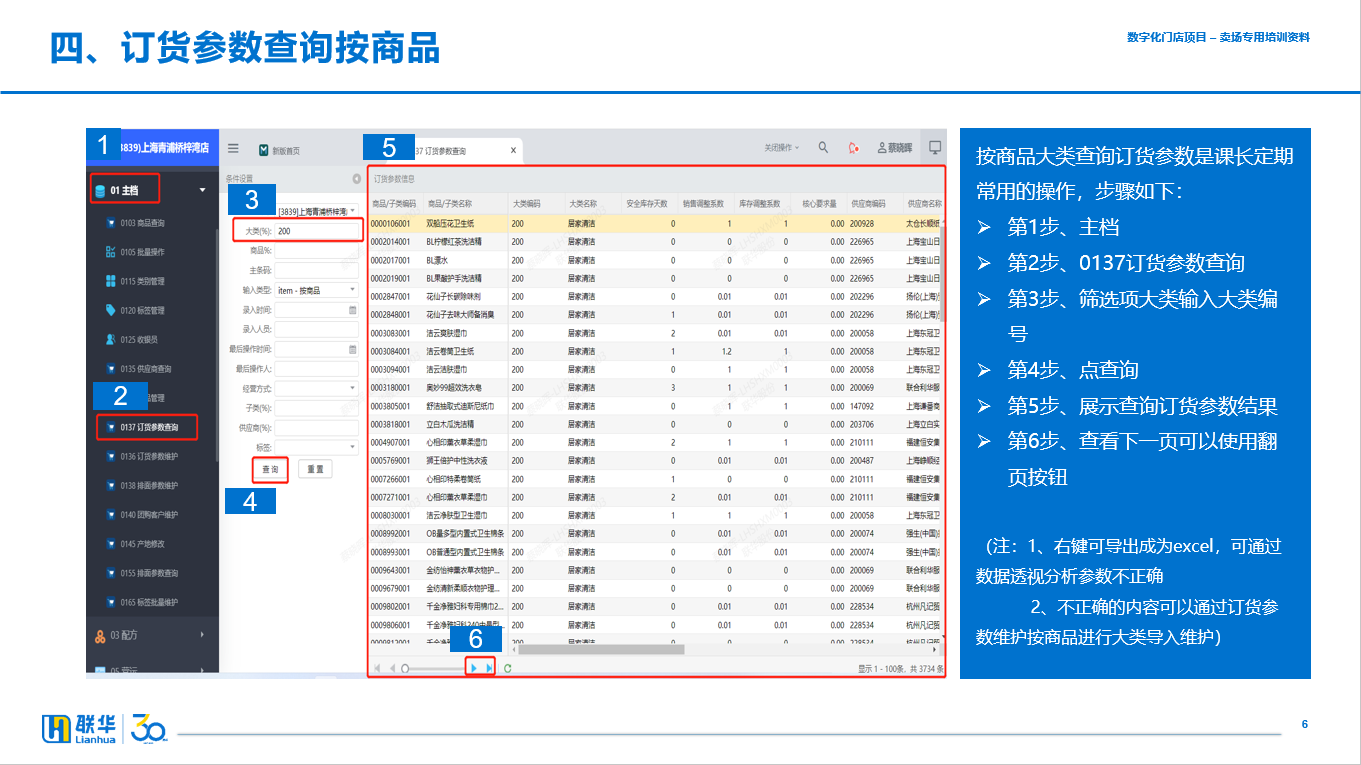Open the 标签 dropdown

[x=316, y=446]
